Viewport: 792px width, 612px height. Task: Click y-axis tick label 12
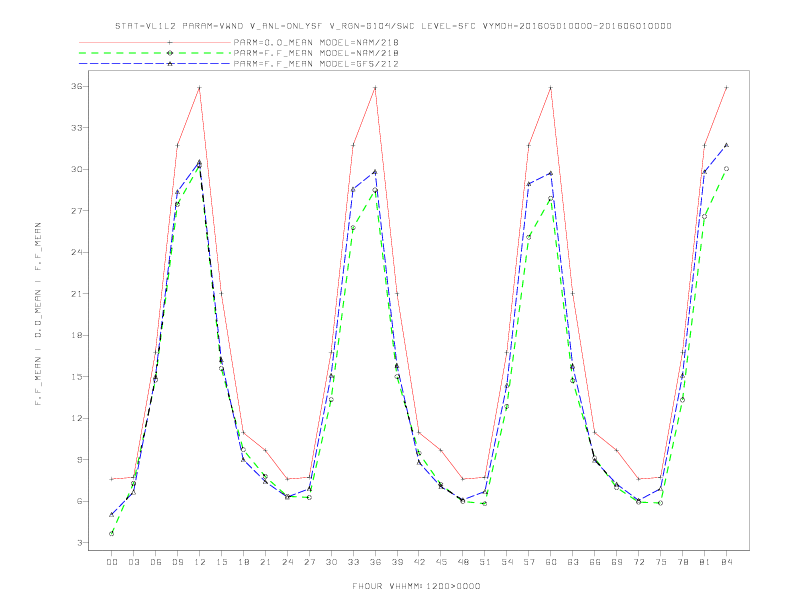point(76,418)
